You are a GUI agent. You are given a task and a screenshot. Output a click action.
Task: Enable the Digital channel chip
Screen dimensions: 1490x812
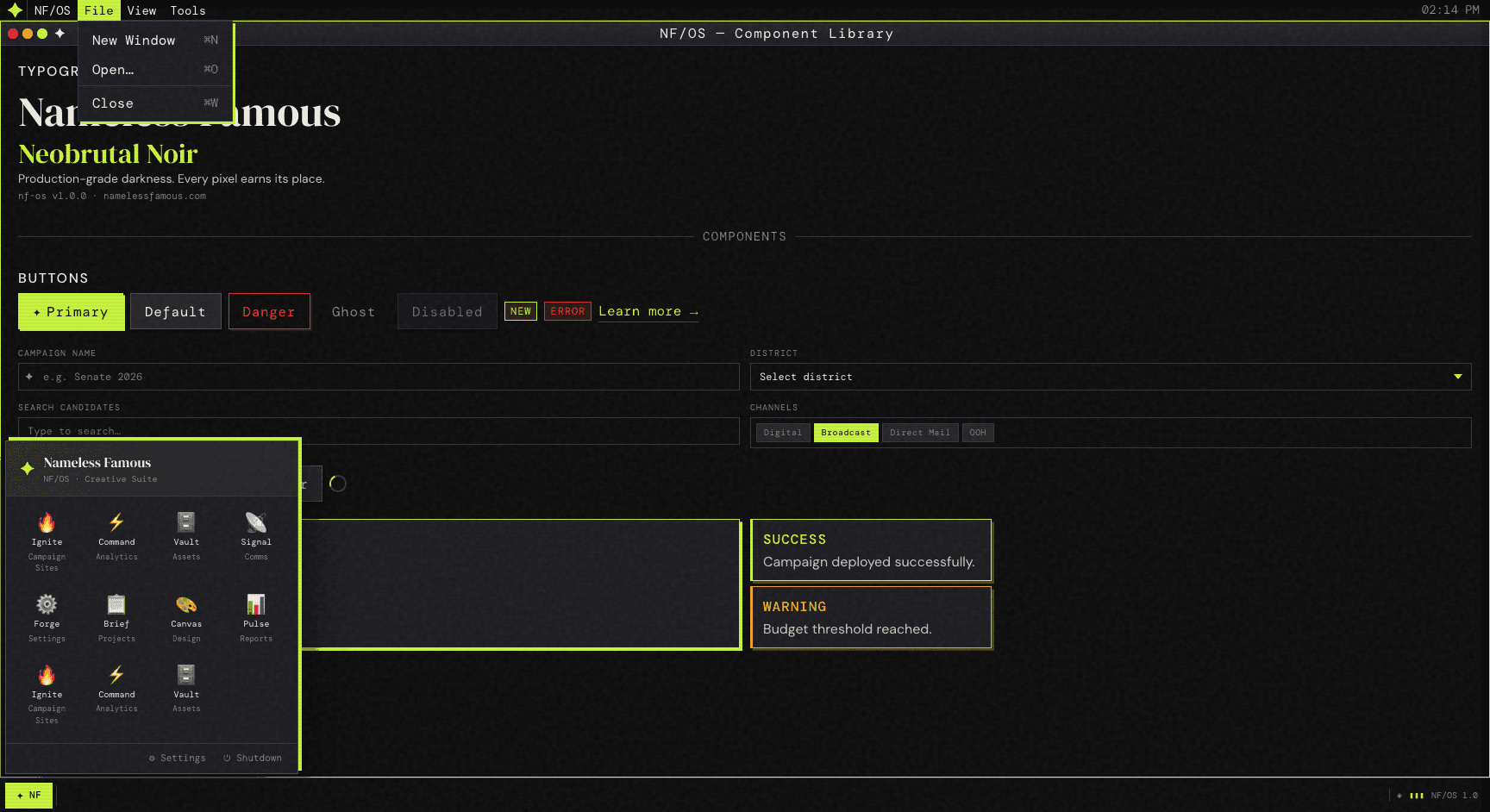[782, 432]
